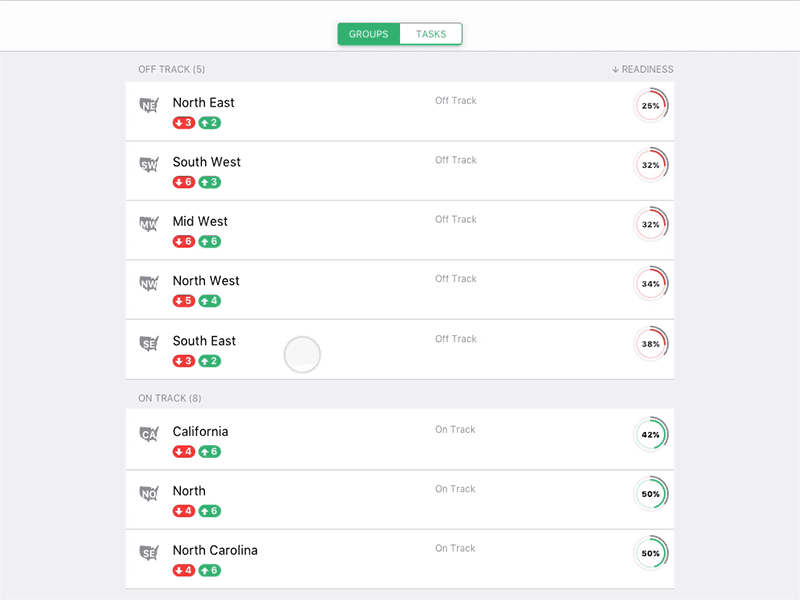The width and height of the screenshot is (800, 600).
Task: Open the North West group via its map icon
Action: [x=148, y=282]
